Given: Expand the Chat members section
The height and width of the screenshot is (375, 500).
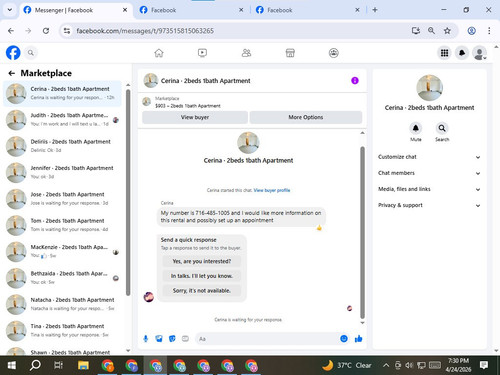Looking at the screenshot, I should point(429,173).
